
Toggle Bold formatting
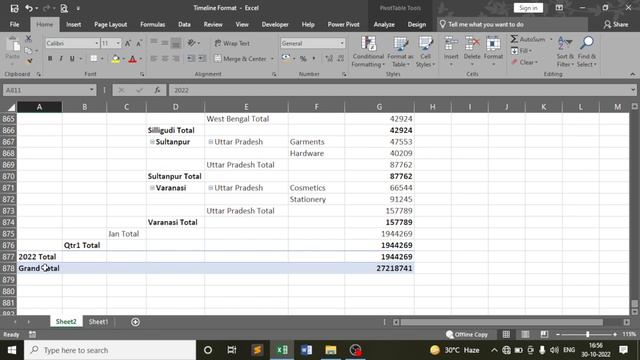[x=50, y=59]
